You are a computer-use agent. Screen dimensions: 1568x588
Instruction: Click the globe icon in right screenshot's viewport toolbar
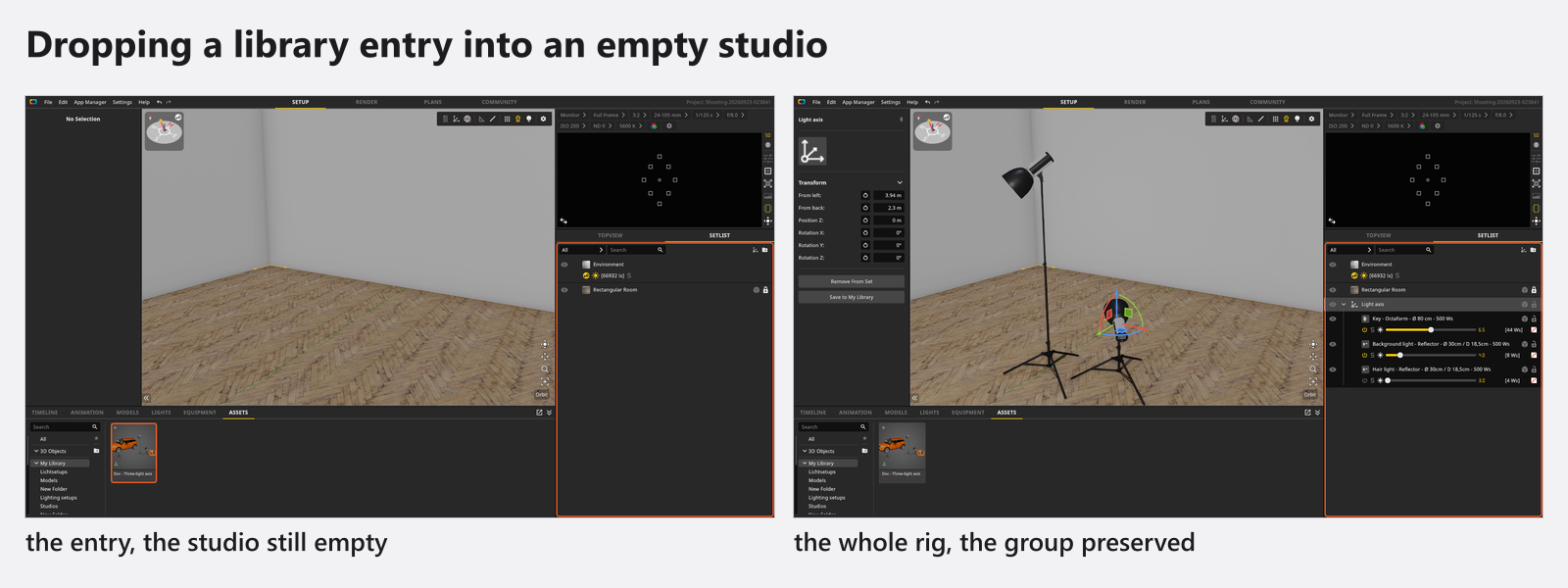(x=1236, y=119)
